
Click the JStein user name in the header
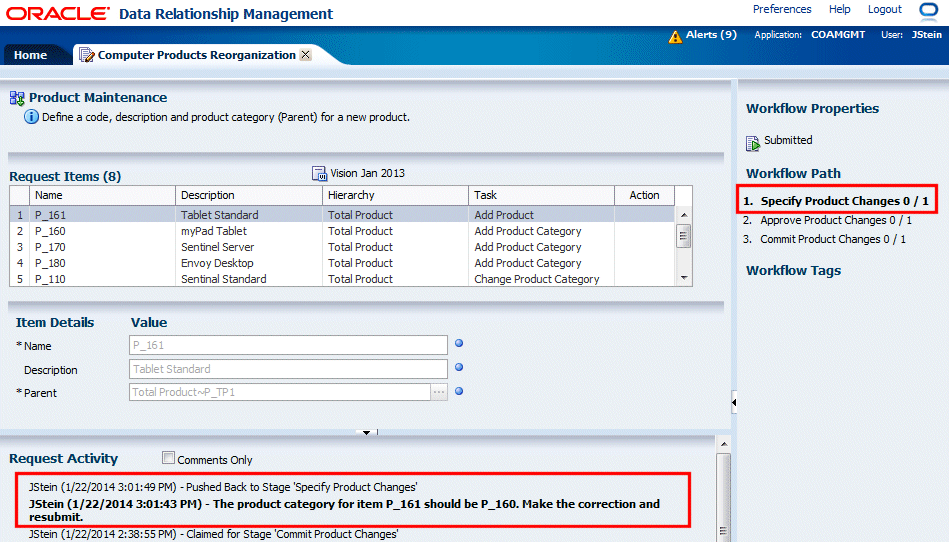927,34
